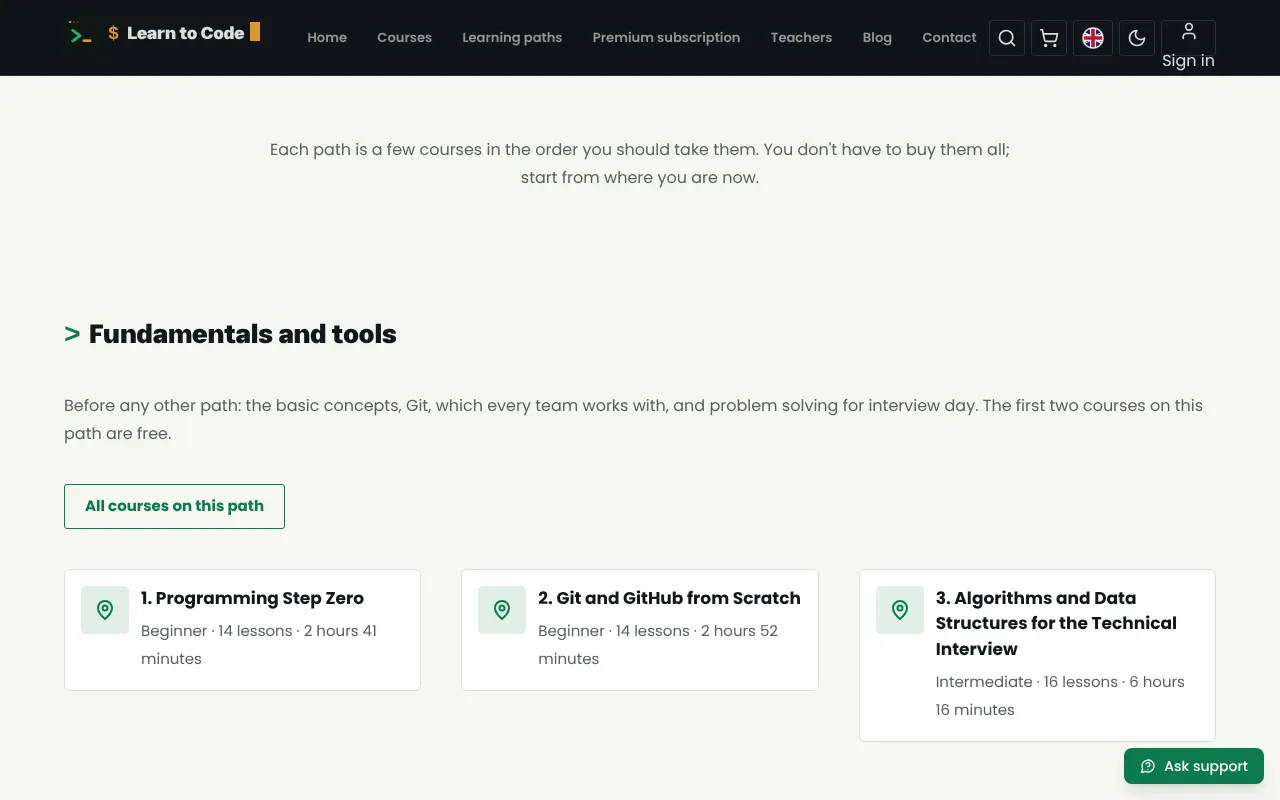Click 'Intermediate · 16 lessons · 6 hours 16 minutes'
The image size is (1280, 800).
[x=1060, y=696]
